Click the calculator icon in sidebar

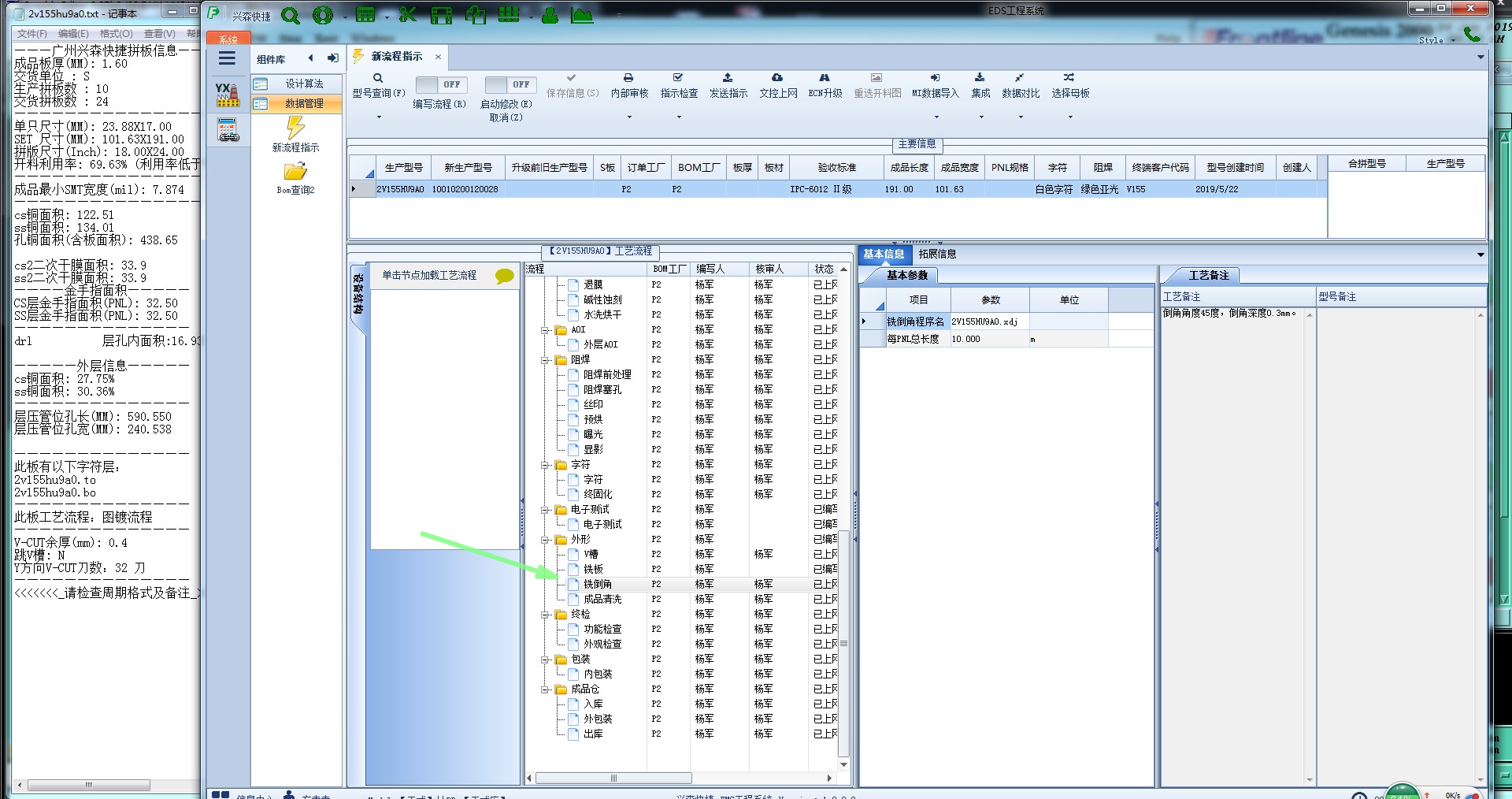pos(228,129)
